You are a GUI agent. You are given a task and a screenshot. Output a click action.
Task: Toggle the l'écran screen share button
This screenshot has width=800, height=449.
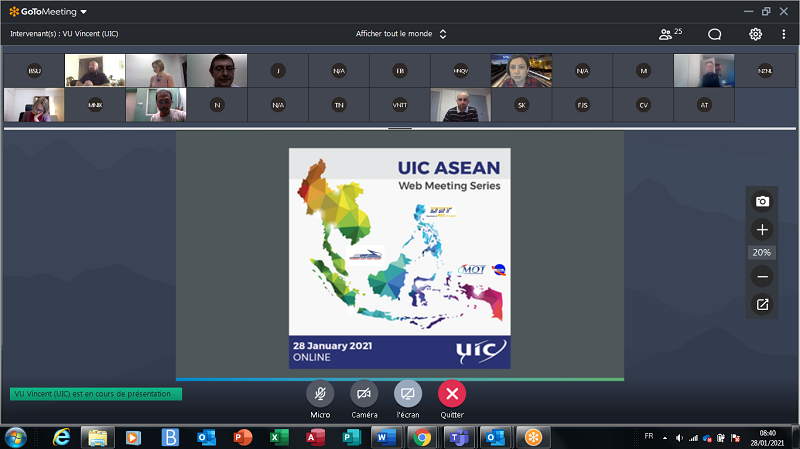408,394
